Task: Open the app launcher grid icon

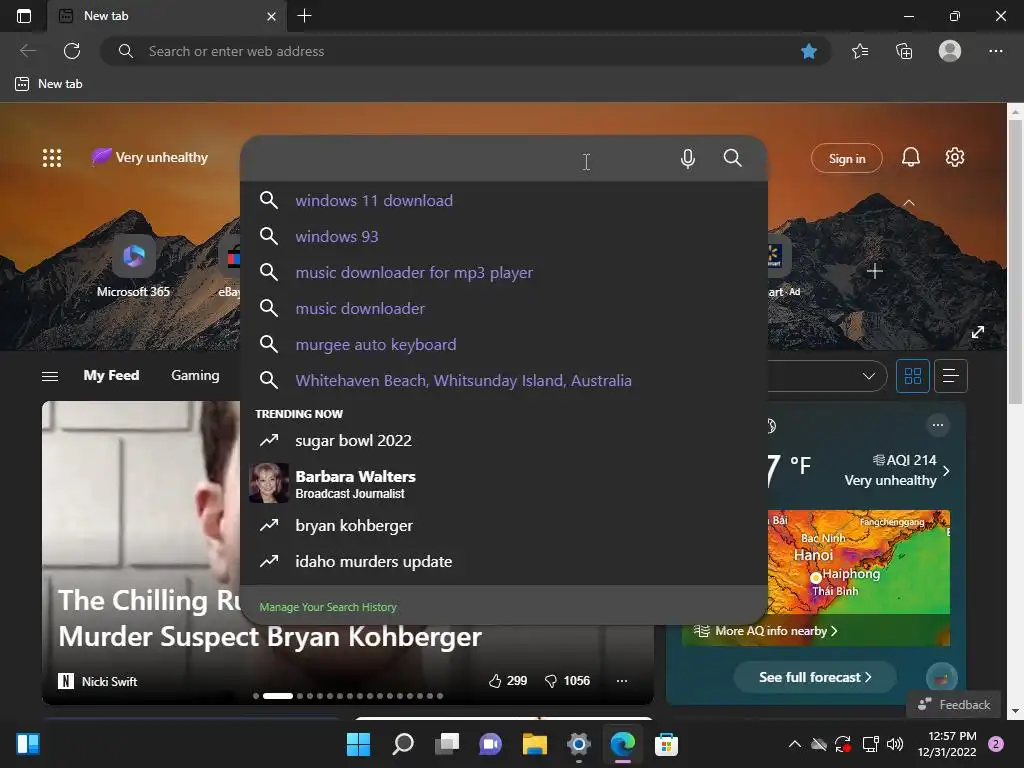Action: point(52,157)
